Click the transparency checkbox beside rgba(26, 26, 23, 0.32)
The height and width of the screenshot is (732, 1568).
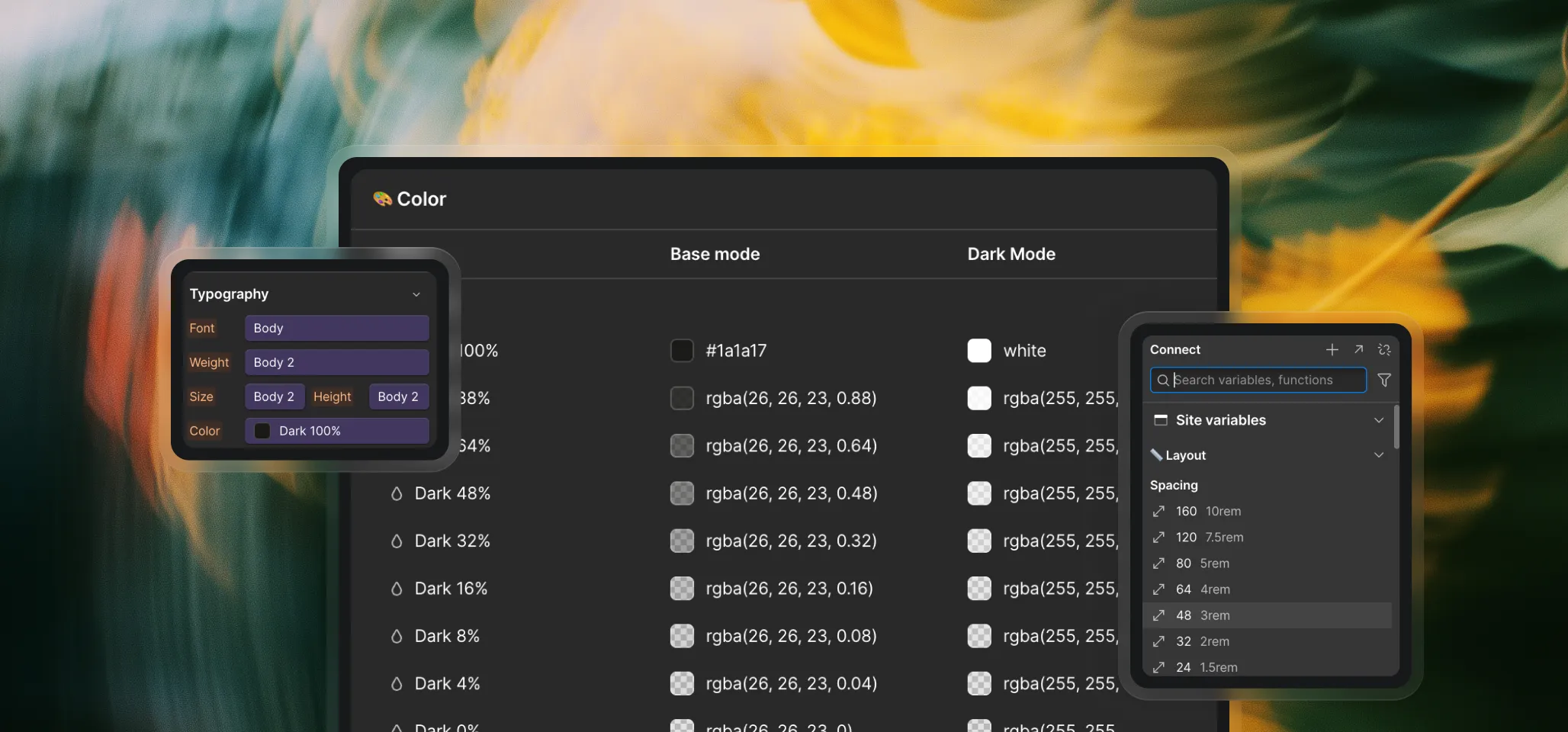tap(681, 541)
